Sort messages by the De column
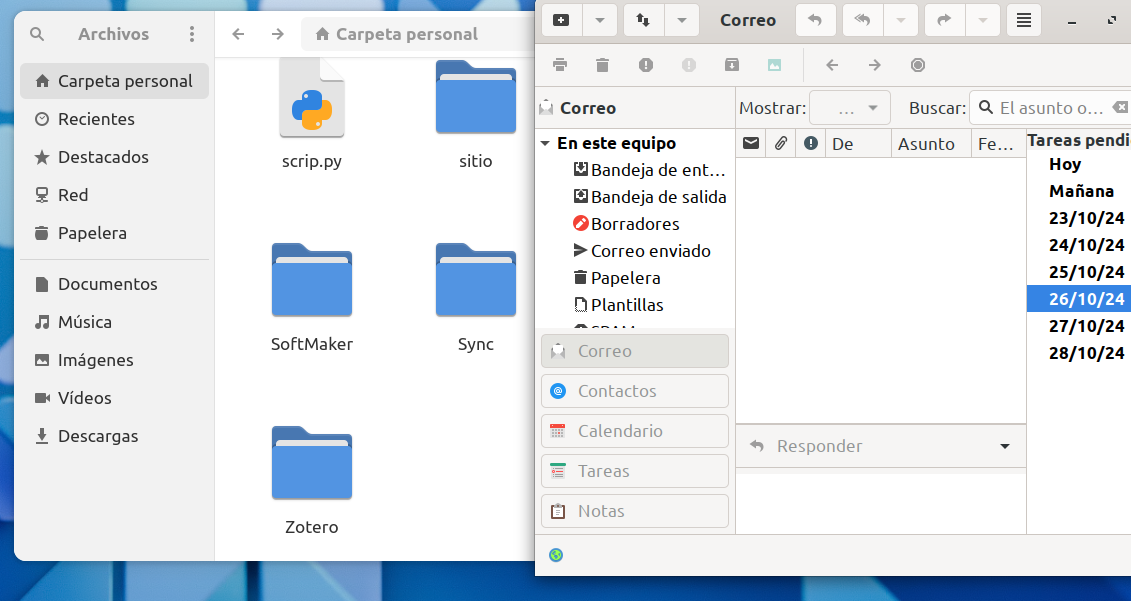Image resolution: width=1131 pixels, height=601 pixels. tap(858, 144)
